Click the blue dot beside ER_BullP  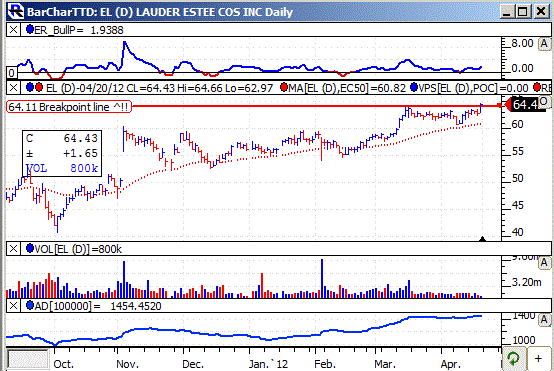(x=30, y=29)
